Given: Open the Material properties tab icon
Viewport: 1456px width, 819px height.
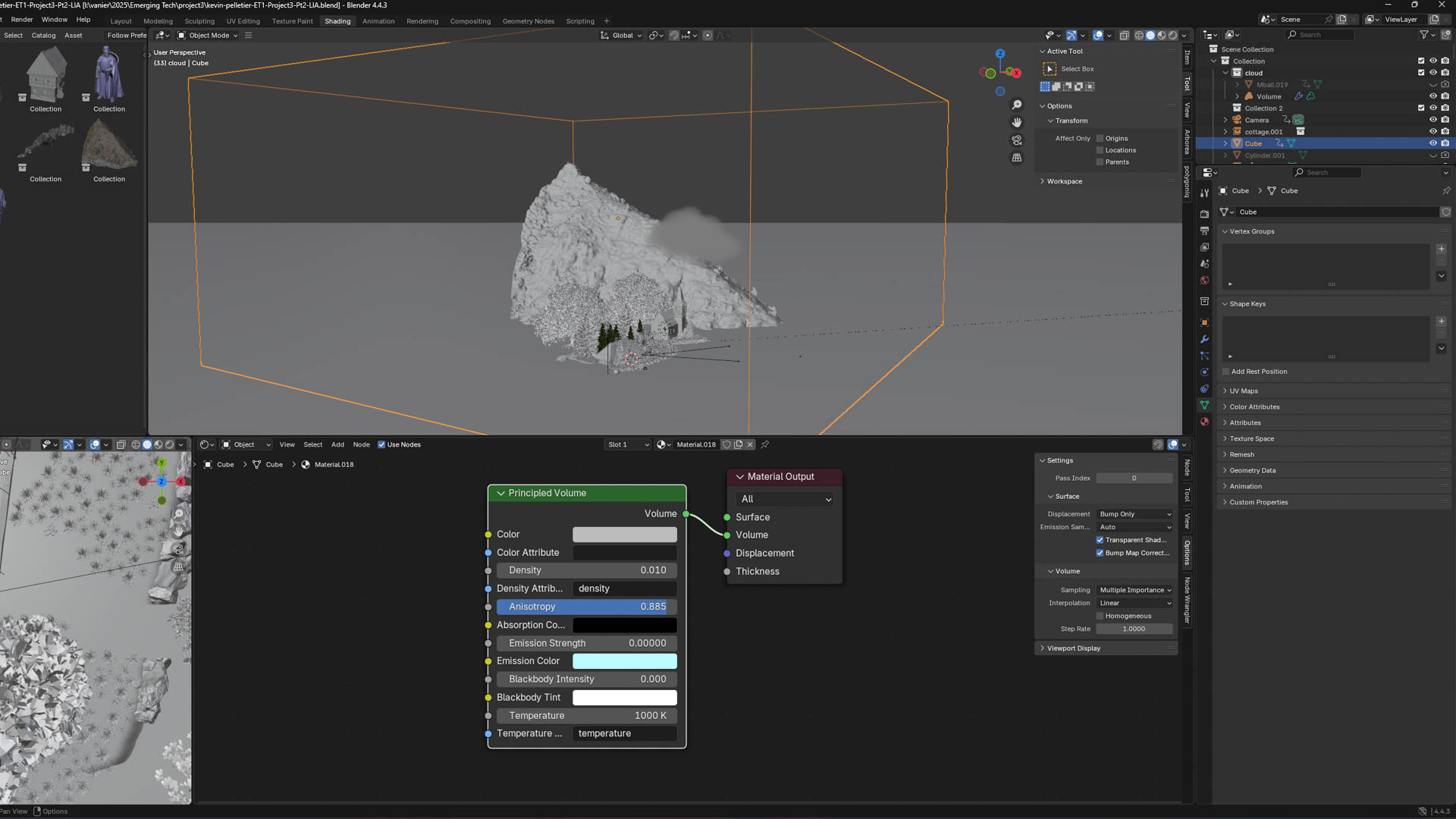Looking at the screenshot, I should pyautogui.click(x=1204, y=422).
